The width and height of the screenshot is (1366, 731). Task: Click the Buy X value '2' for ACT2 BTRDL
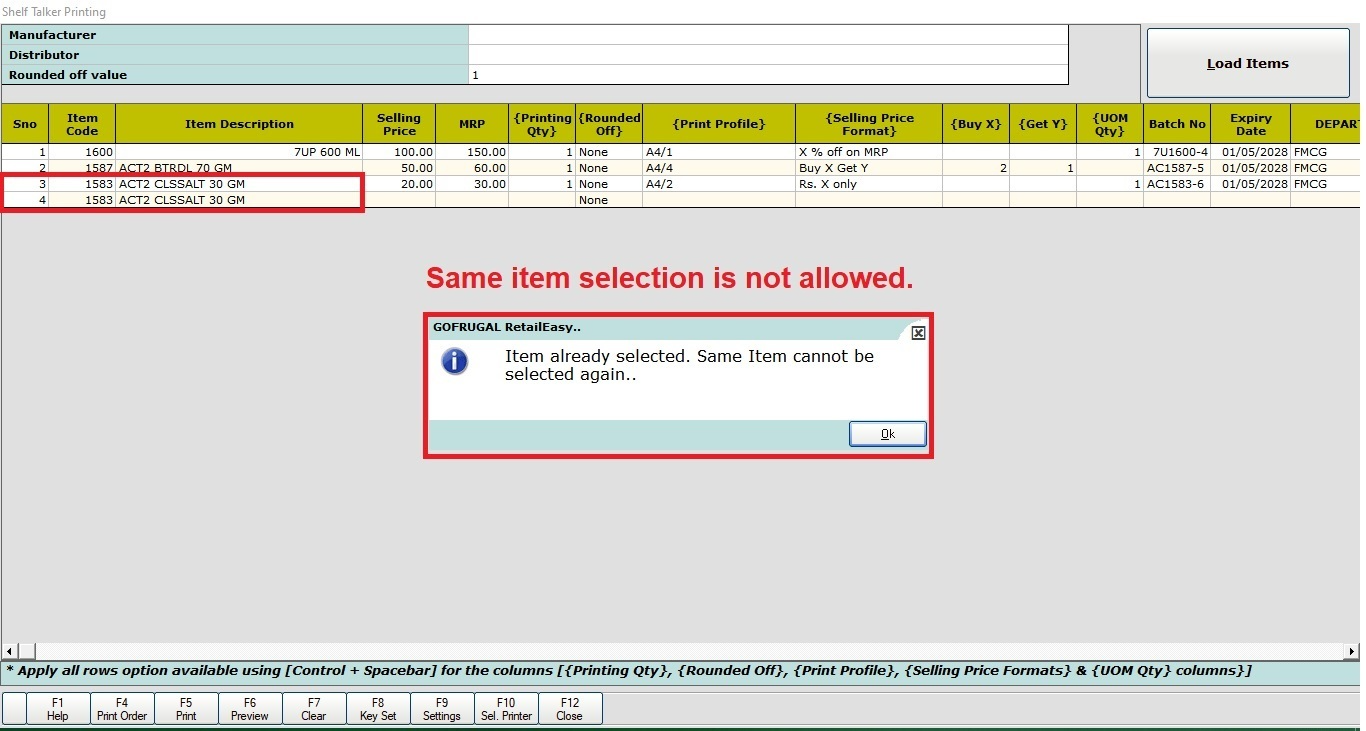(976, 168)
